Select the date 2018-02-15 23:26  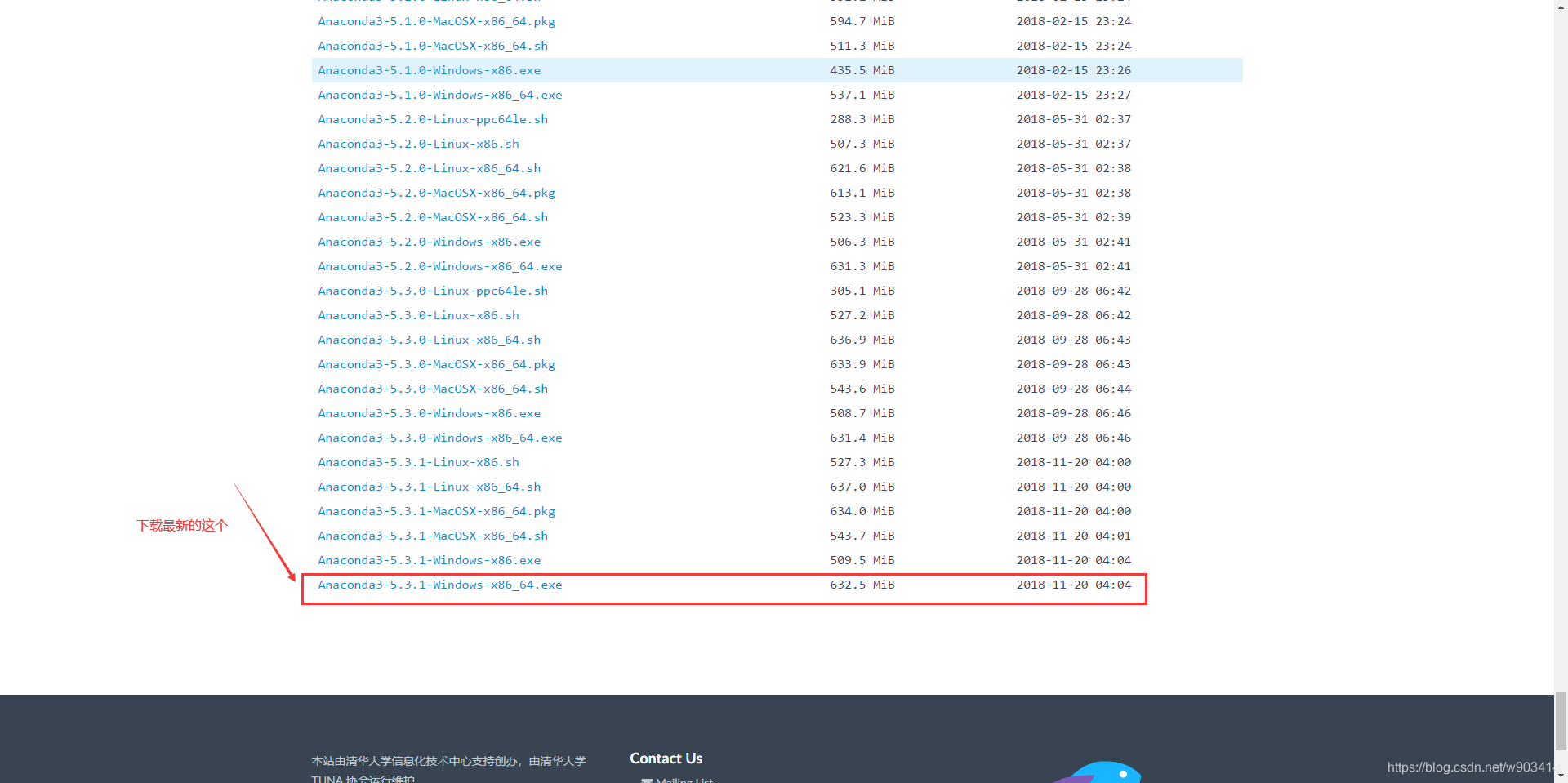click(x=1074, y=70)
